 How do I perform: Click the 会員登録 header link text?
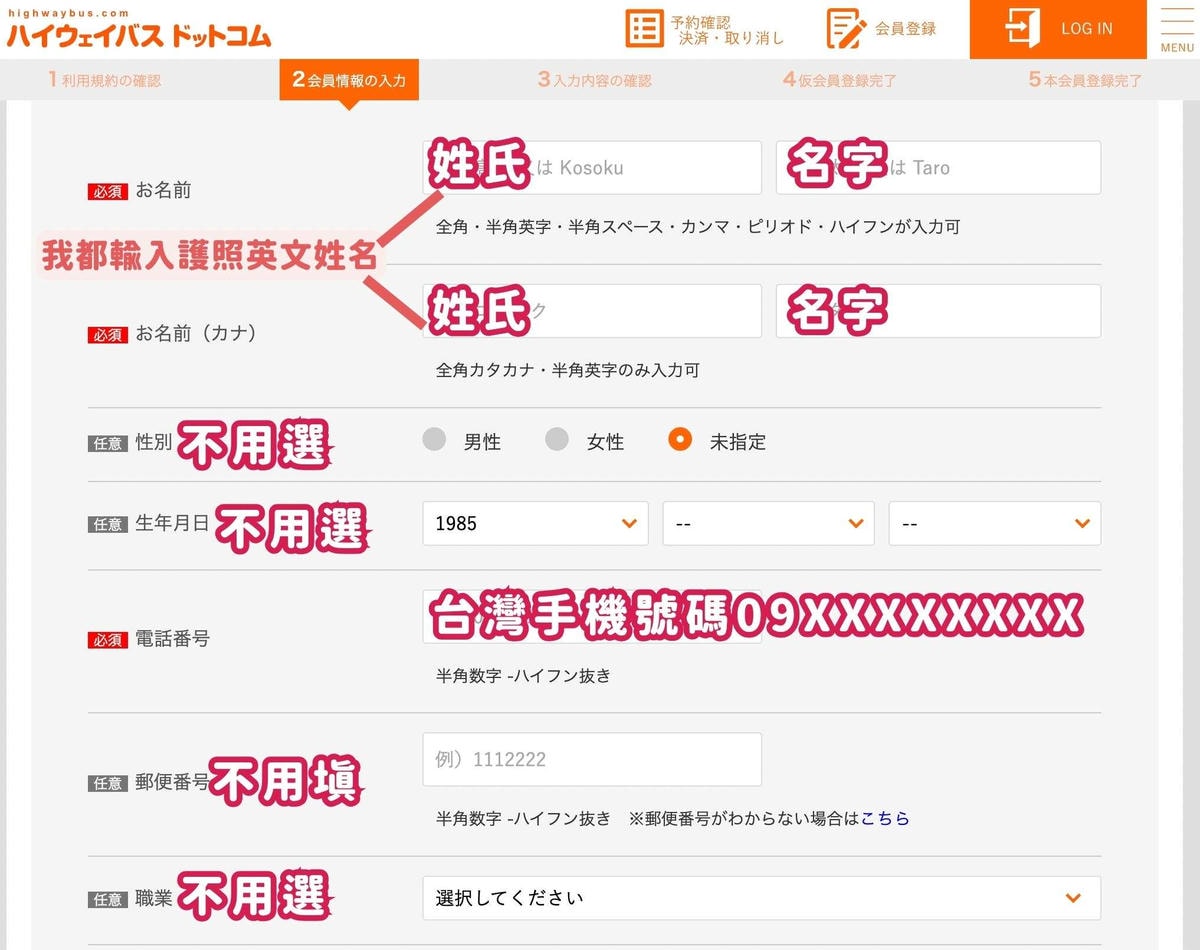[x=906, y=28]
